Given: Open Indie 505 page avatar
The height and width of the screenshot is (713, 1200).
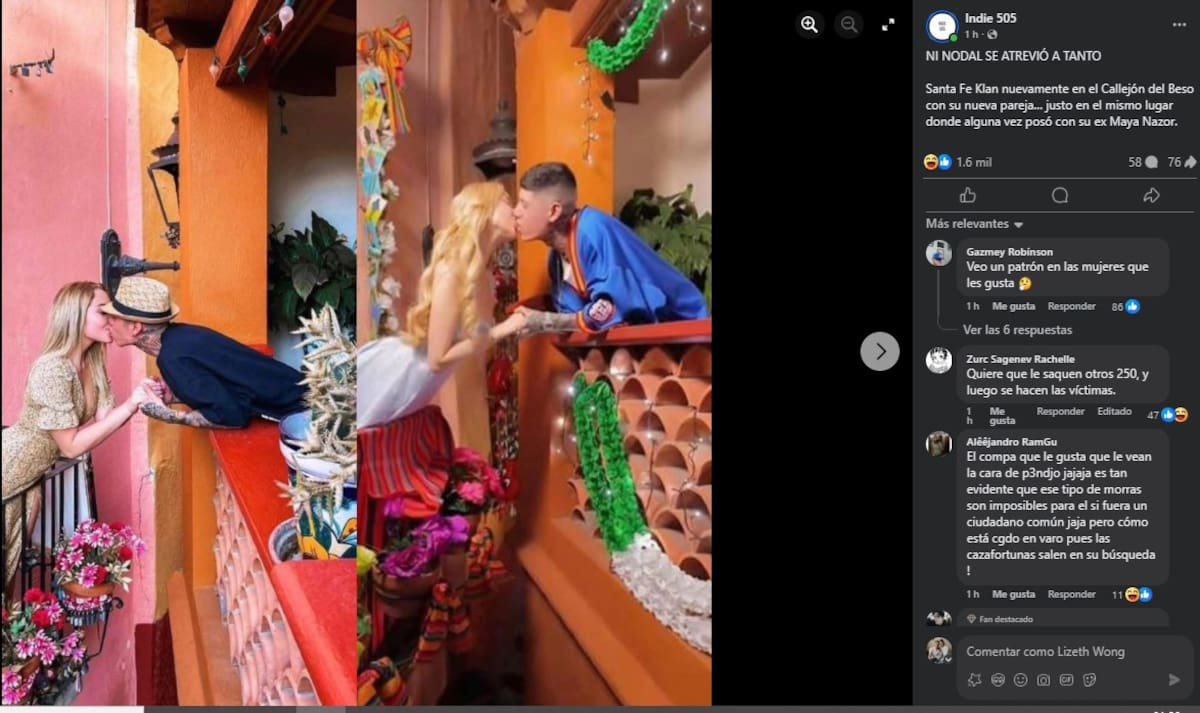Looking at the screenshot, I should point(942,26).
